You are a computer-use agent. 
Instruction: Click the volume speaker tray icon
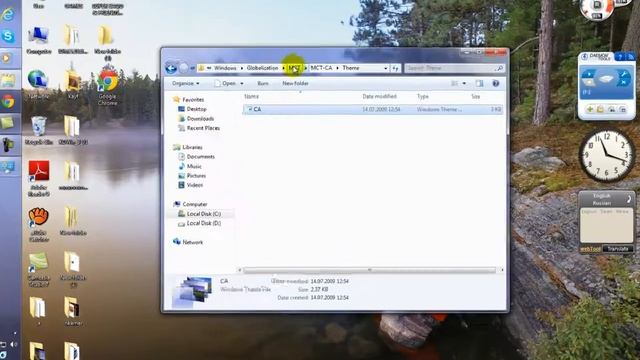point(13,344)
